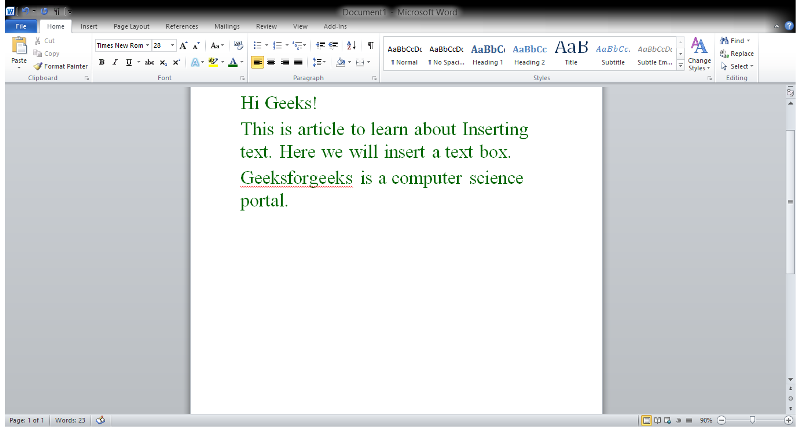
Task: Open the Select dropdown in Editing
Action: 737,66
